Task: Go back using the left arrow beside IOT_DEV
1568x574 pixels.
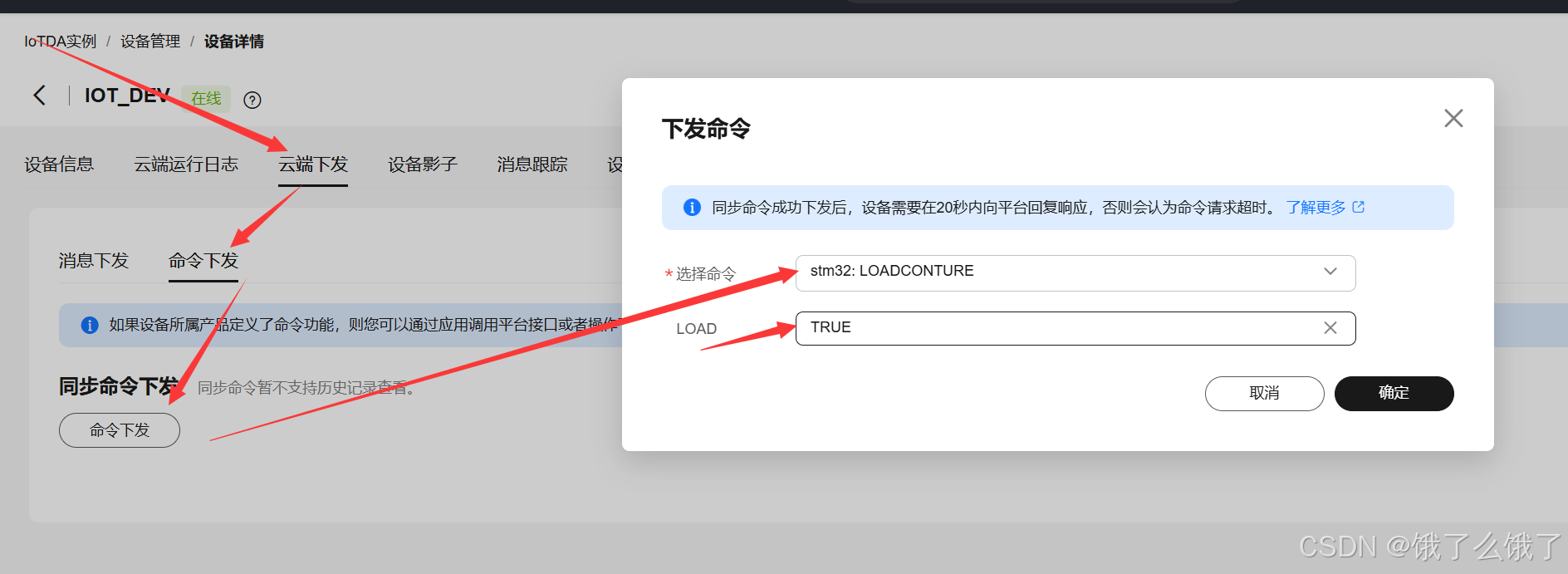Action: (x=39, y=96)
